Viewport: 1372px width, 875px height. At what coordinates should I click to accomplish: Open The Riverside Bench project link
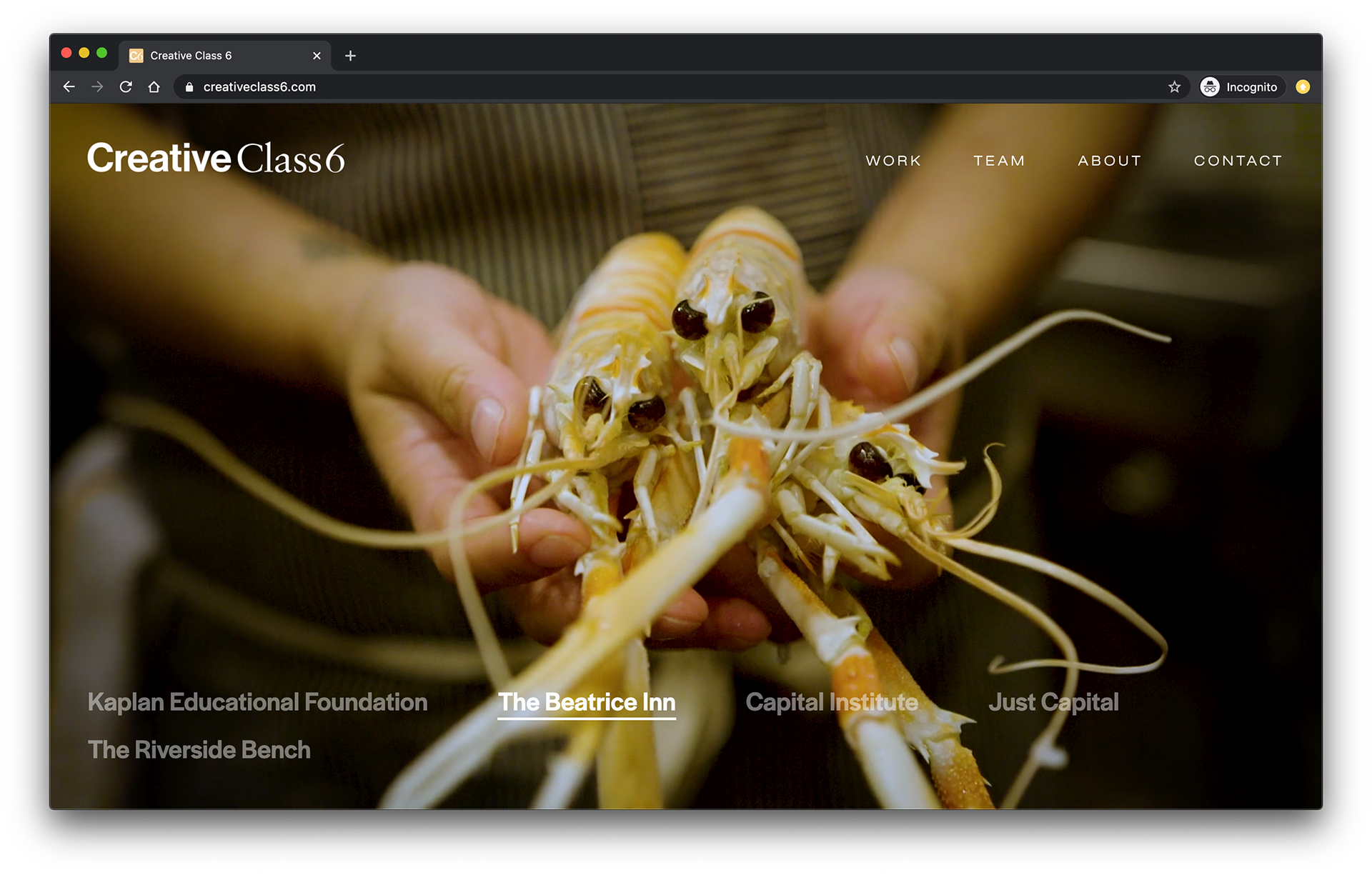coord(199,750)
